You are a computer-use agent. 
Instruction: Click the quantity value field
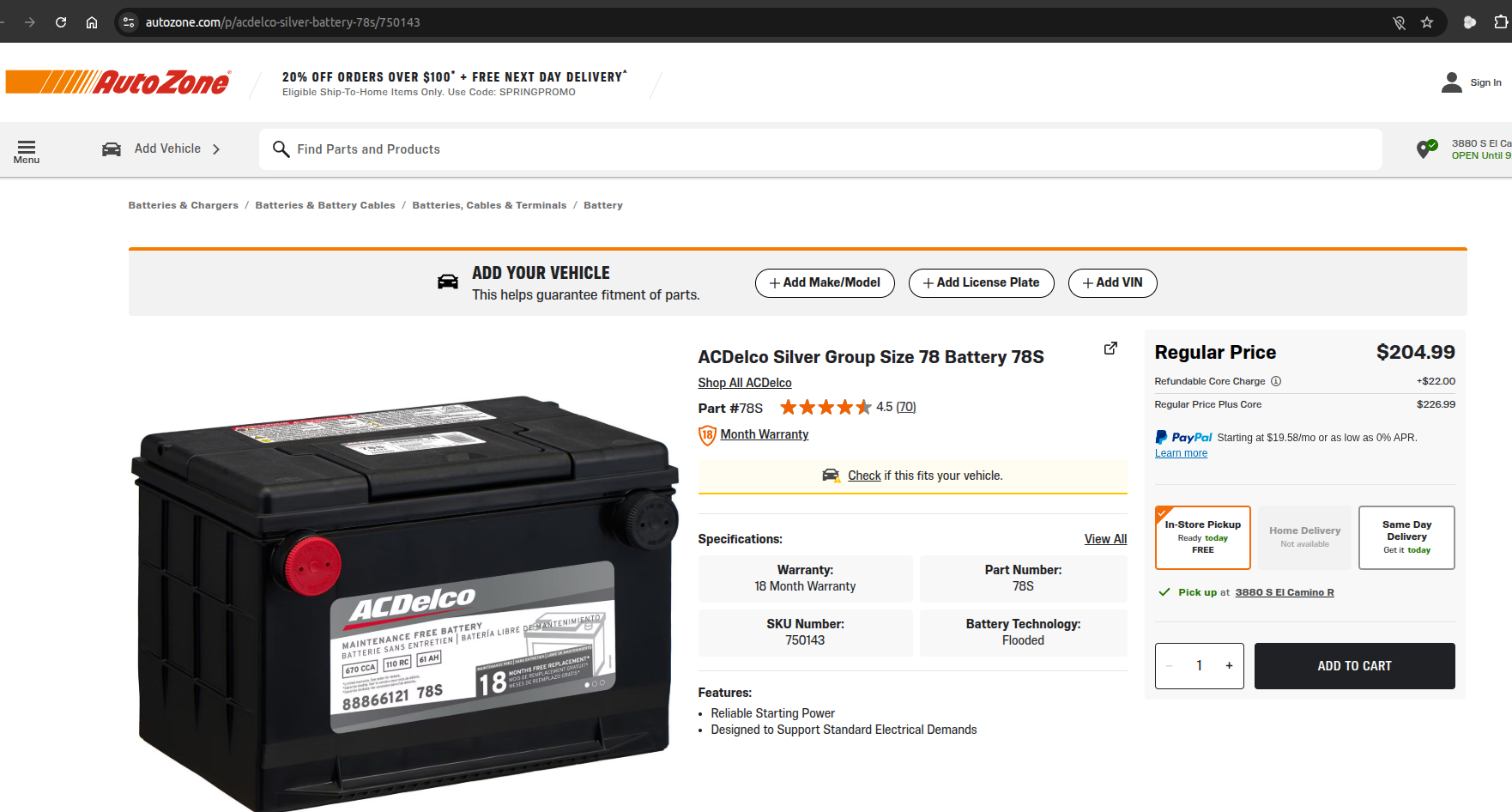click(1199, 666)
